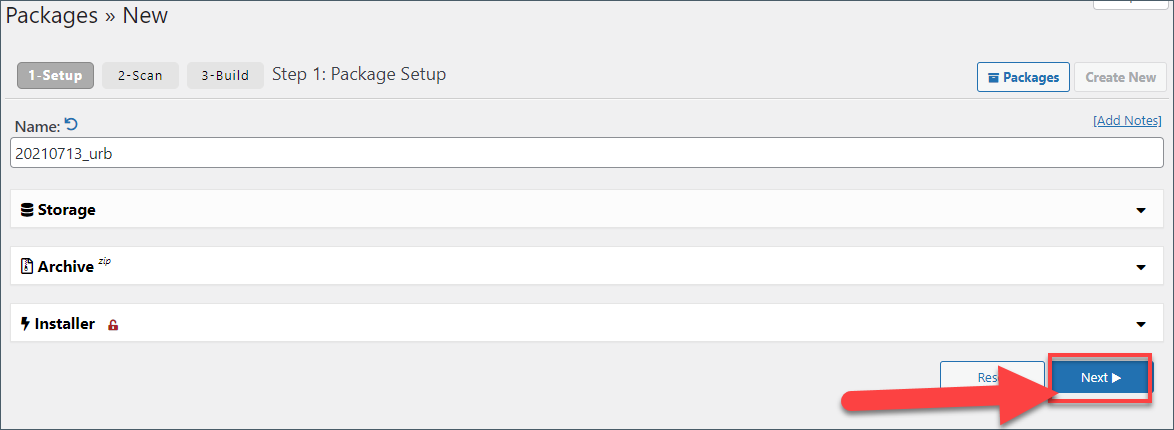Expand the Storage section arrow

pos(1141,210)
